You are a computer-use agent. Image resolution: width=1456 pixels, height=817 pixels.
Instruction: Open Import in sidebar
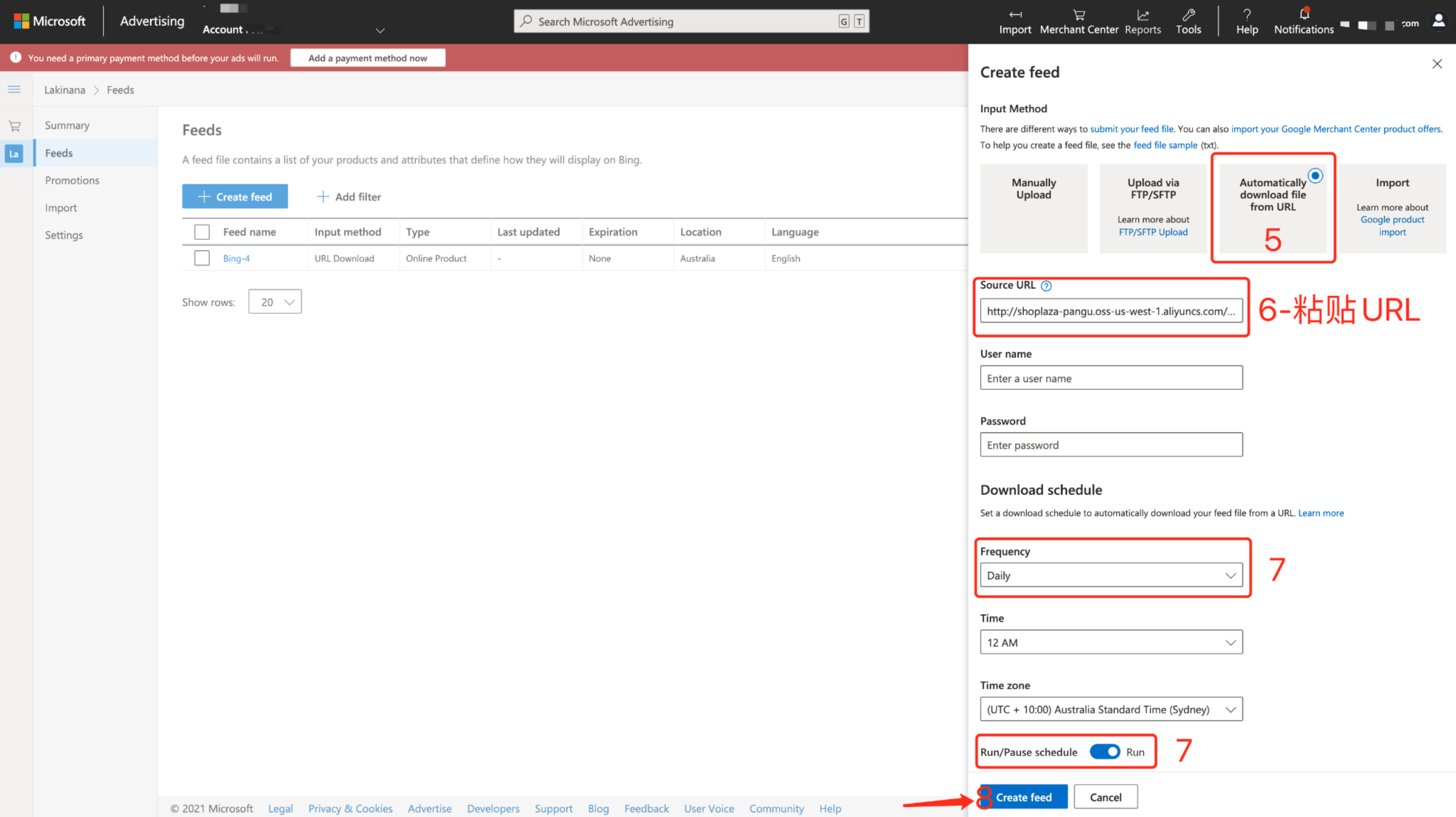[x=61, y=208]
